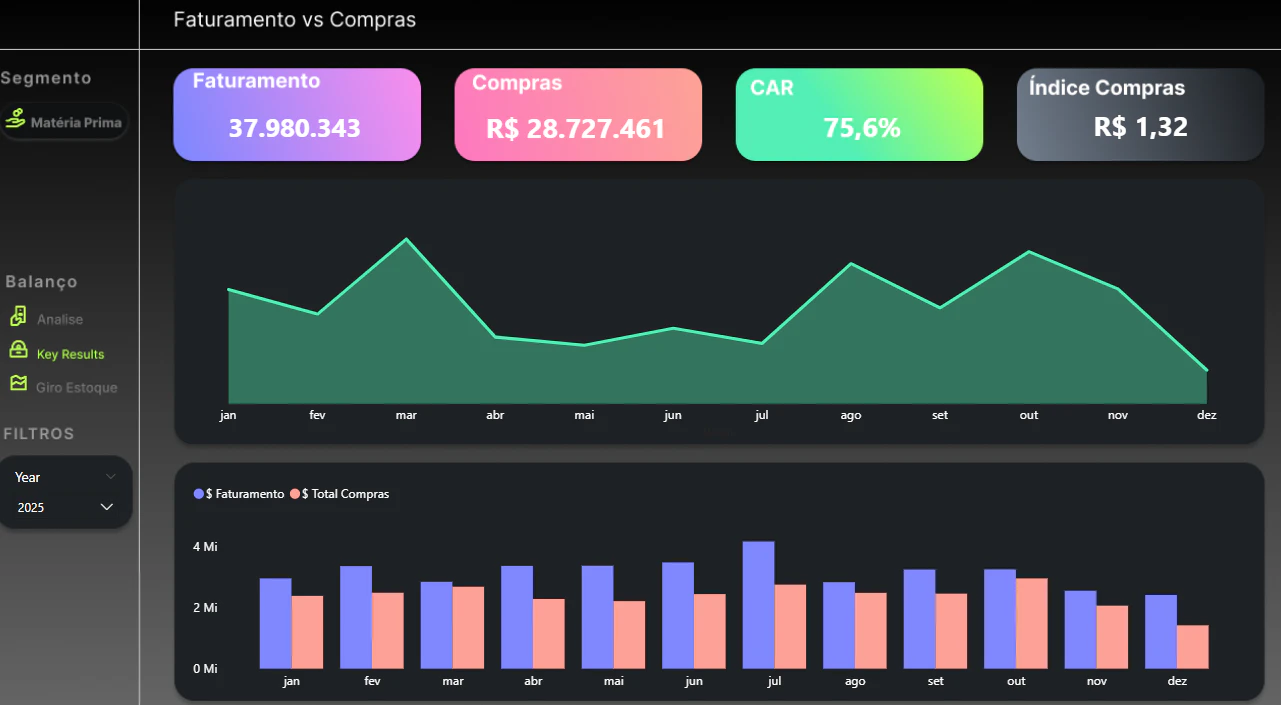Viewport: 1281px width, 705px height.
Task: Click the Year filter label
Action: point(27,477)
